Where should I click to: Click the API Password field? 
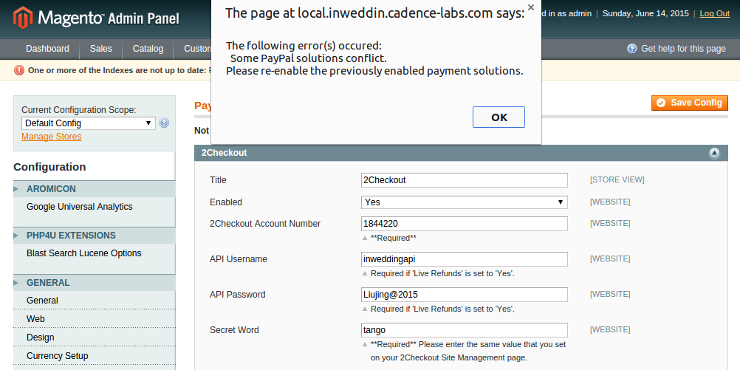(464, 294)
